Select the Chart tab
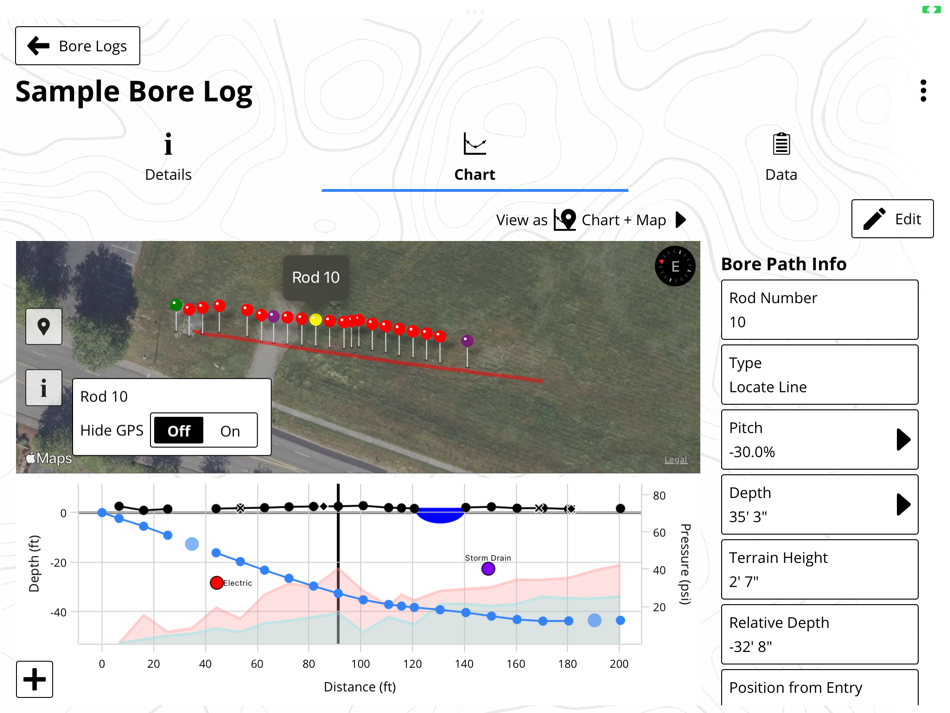950x713 pixels. [x=474, y=159]
